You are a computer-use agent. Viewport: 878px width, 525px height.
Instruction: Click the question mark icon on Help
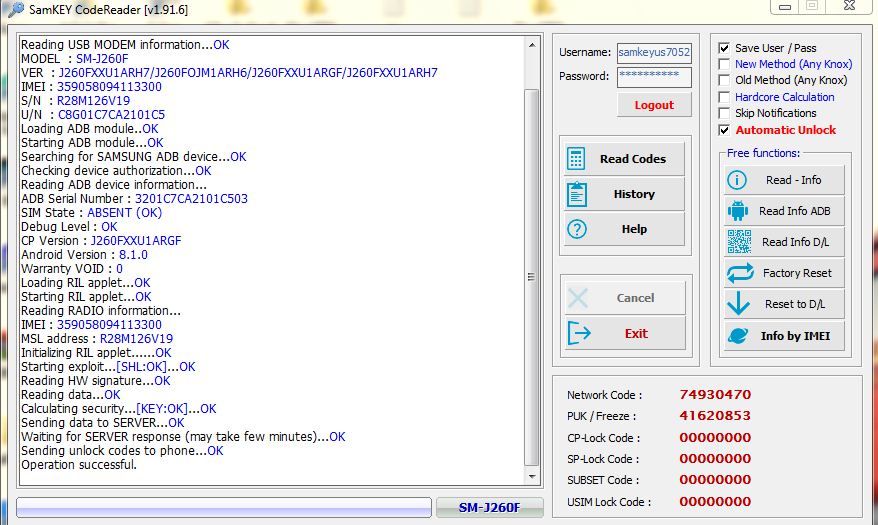coord(577,229)
